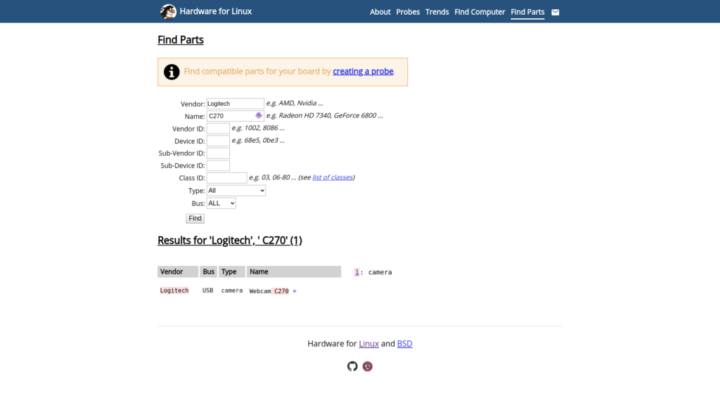Open the Webcam C270 result arrow link

tap(294, 291)
